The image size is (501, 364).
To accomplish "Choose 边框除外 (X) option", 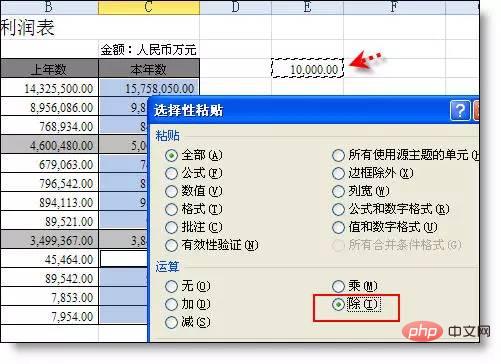I will (373, 173).
